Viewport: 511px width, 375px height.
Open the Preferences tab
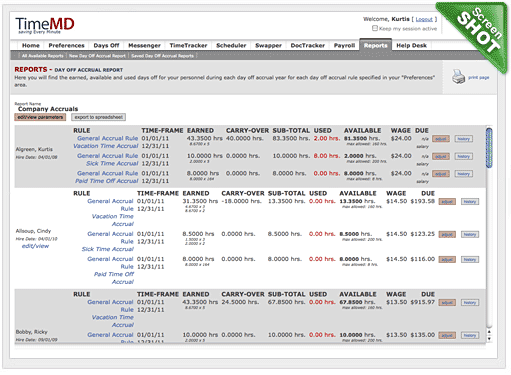(x=66, y=45)
